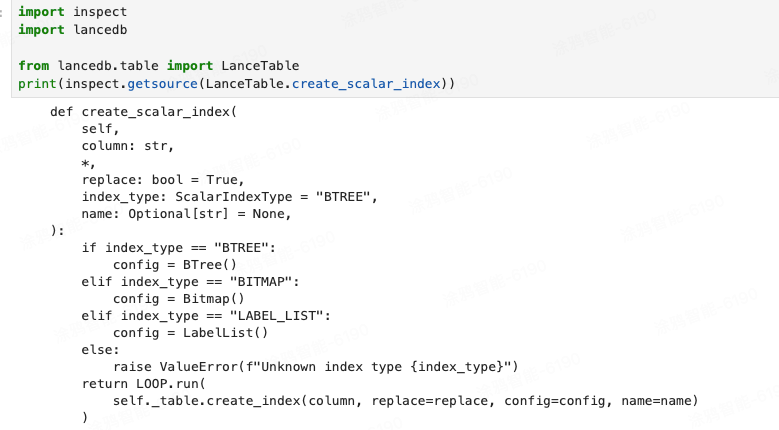
Task: Click the 'else:' output line
Action: point(100,350)
